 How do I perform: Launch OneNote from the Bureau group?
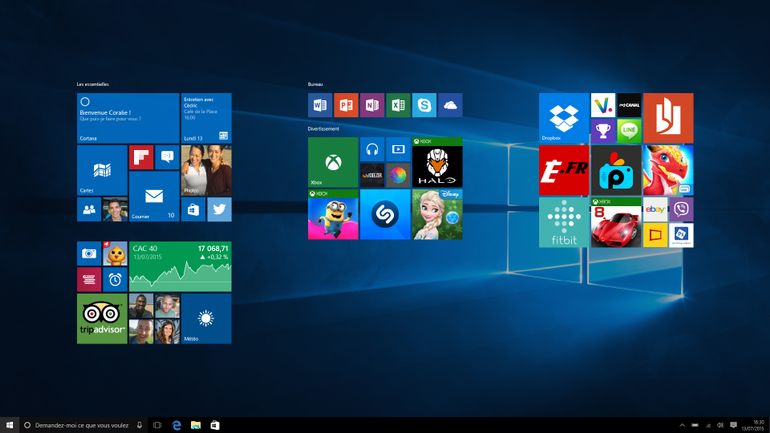coord(372,105)
